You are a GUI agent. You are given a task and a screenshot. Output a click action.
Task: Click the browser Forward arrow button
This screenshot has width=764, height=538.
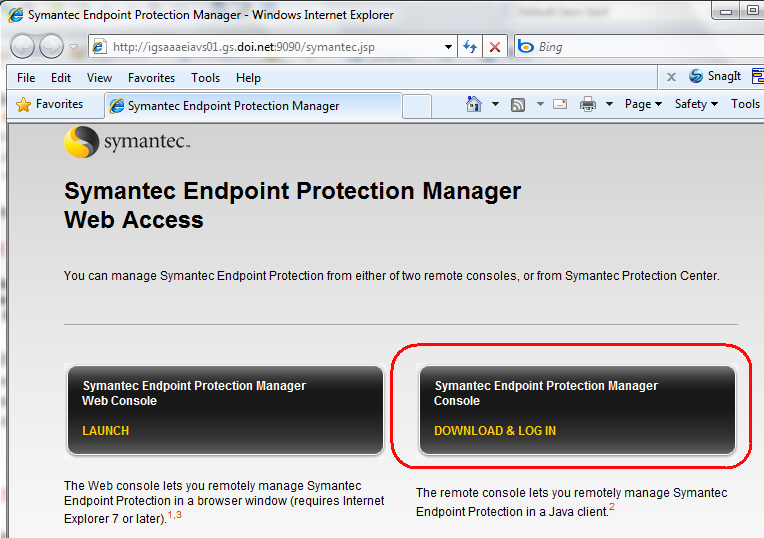pyautogui.click(x=51, y=47)
